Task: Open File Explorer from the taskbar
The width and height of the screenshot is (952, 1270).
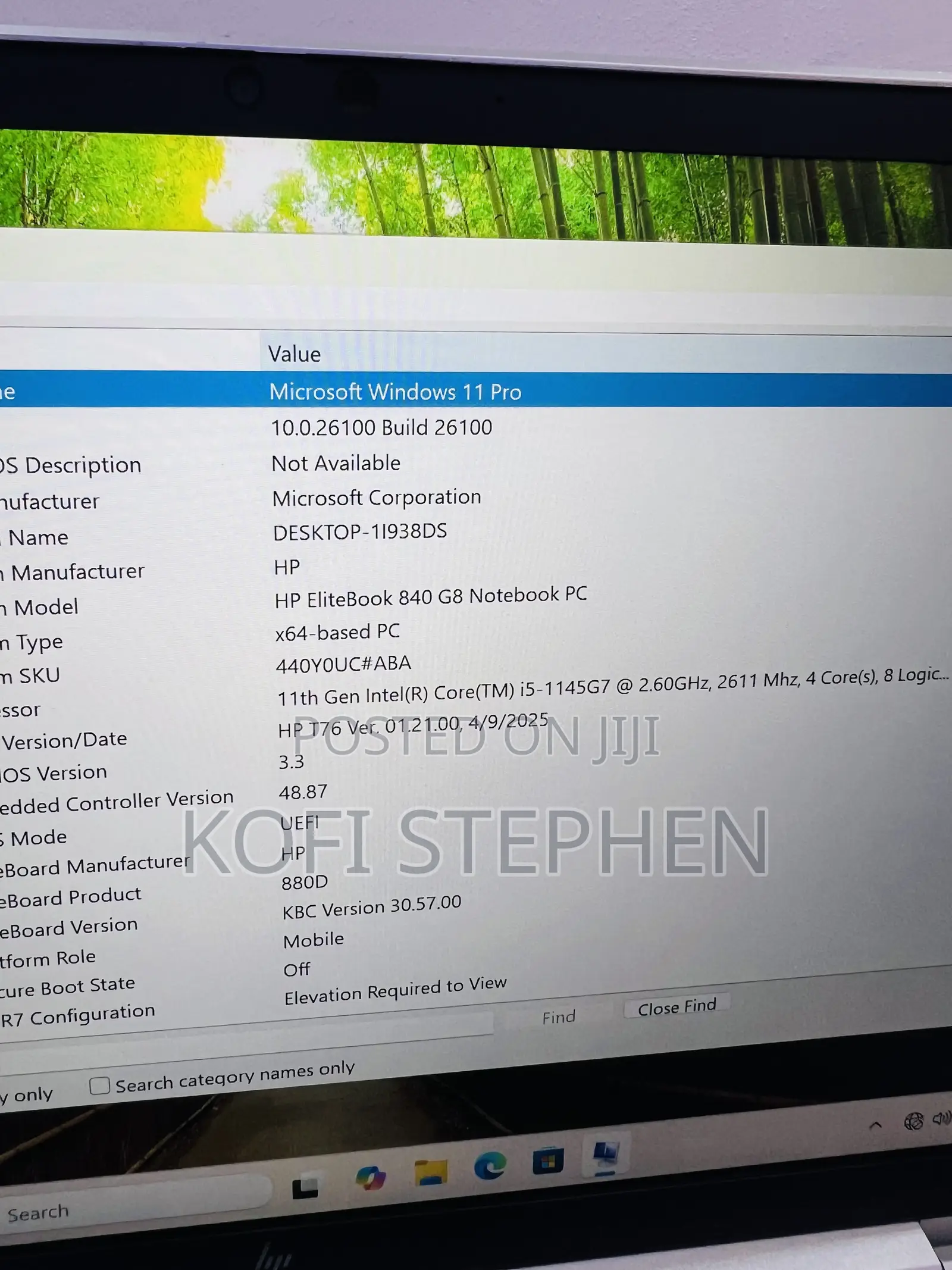Action: click(430, 1171)
